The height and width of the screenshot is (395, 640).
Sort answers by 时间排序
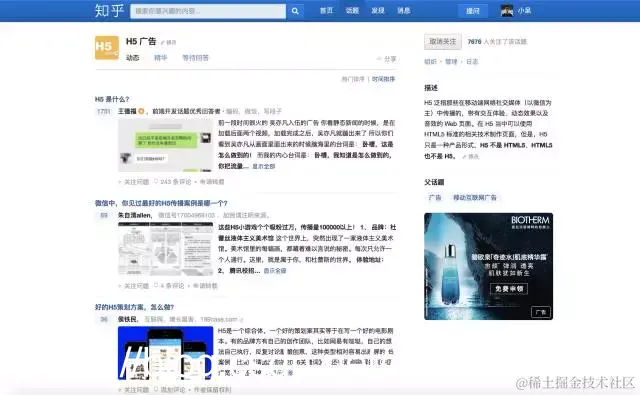(x=383, y=79)
